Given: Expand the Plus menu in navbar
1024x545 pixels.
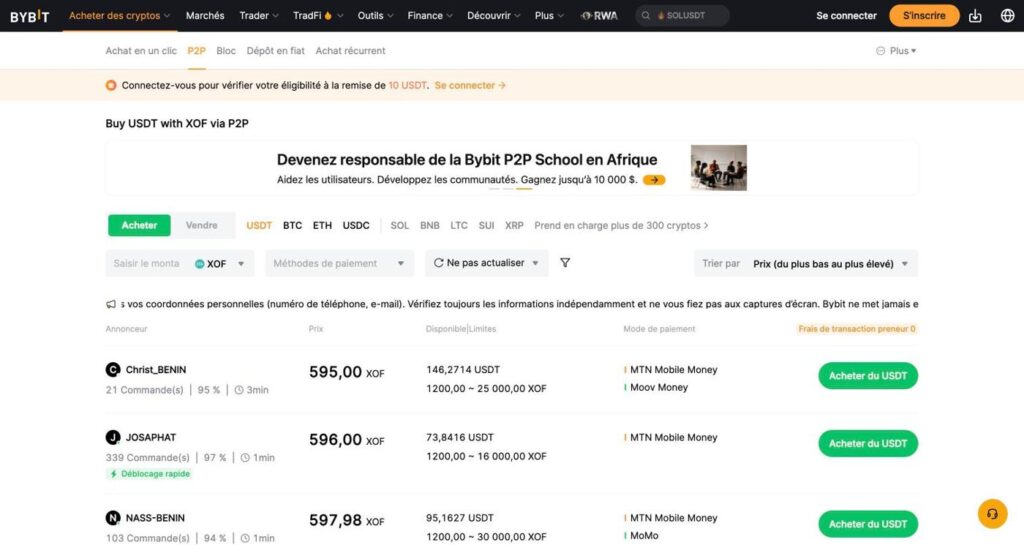Looking at the screenshot, I should 549,16.
